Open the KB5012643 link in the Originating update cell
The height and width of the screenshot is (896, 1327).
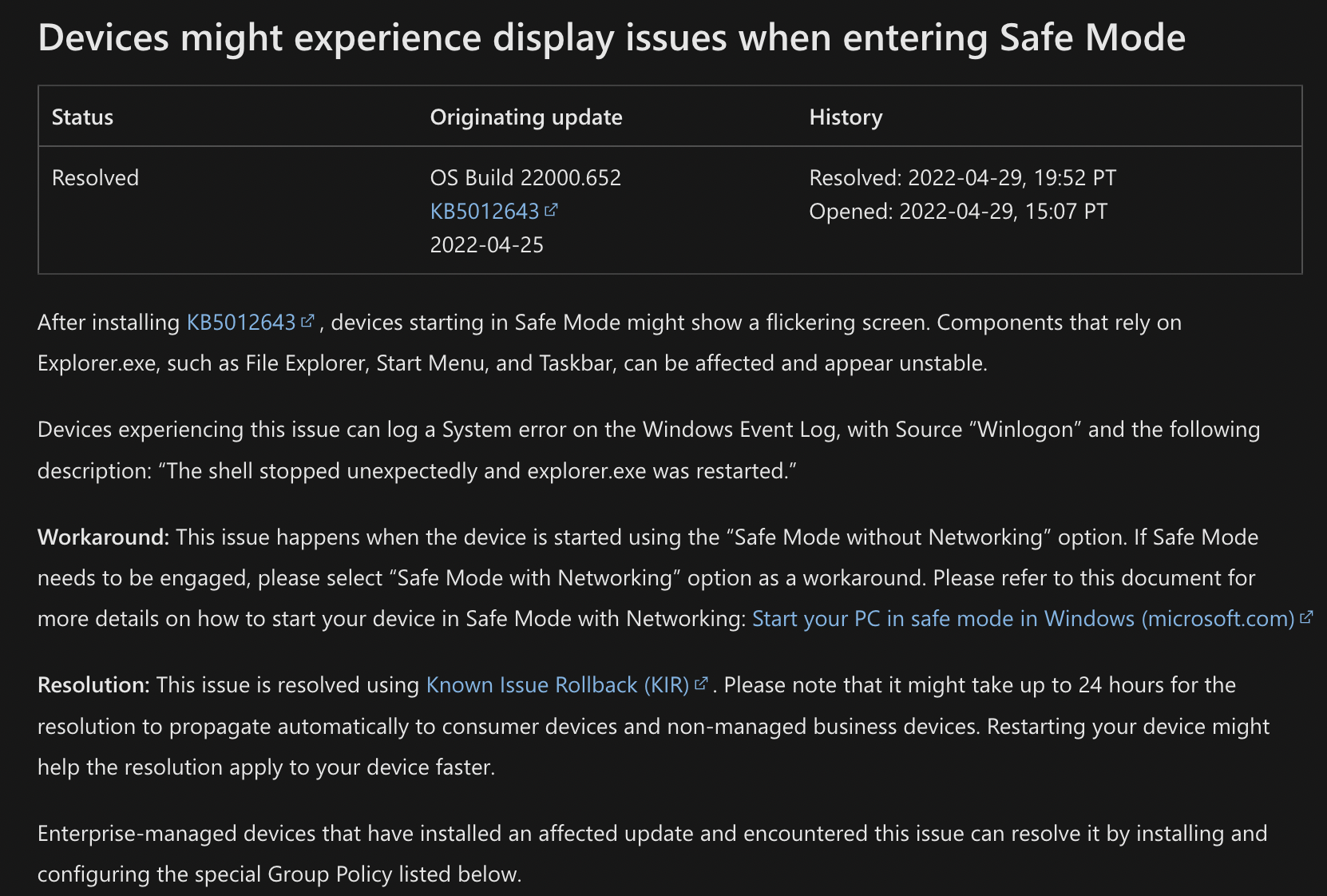coord(485,211)
